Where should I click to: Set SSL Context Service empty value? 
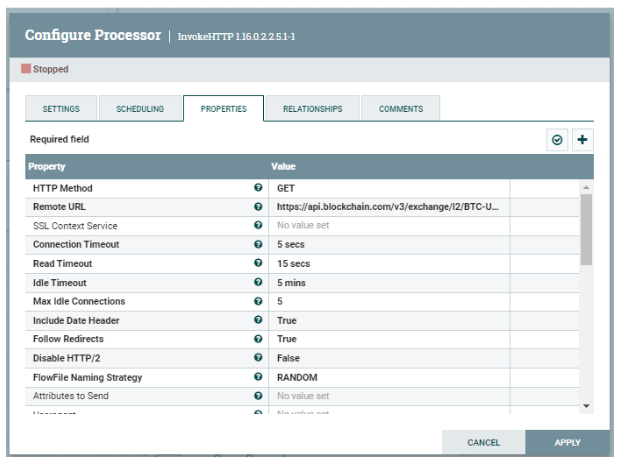pos(389,225)
